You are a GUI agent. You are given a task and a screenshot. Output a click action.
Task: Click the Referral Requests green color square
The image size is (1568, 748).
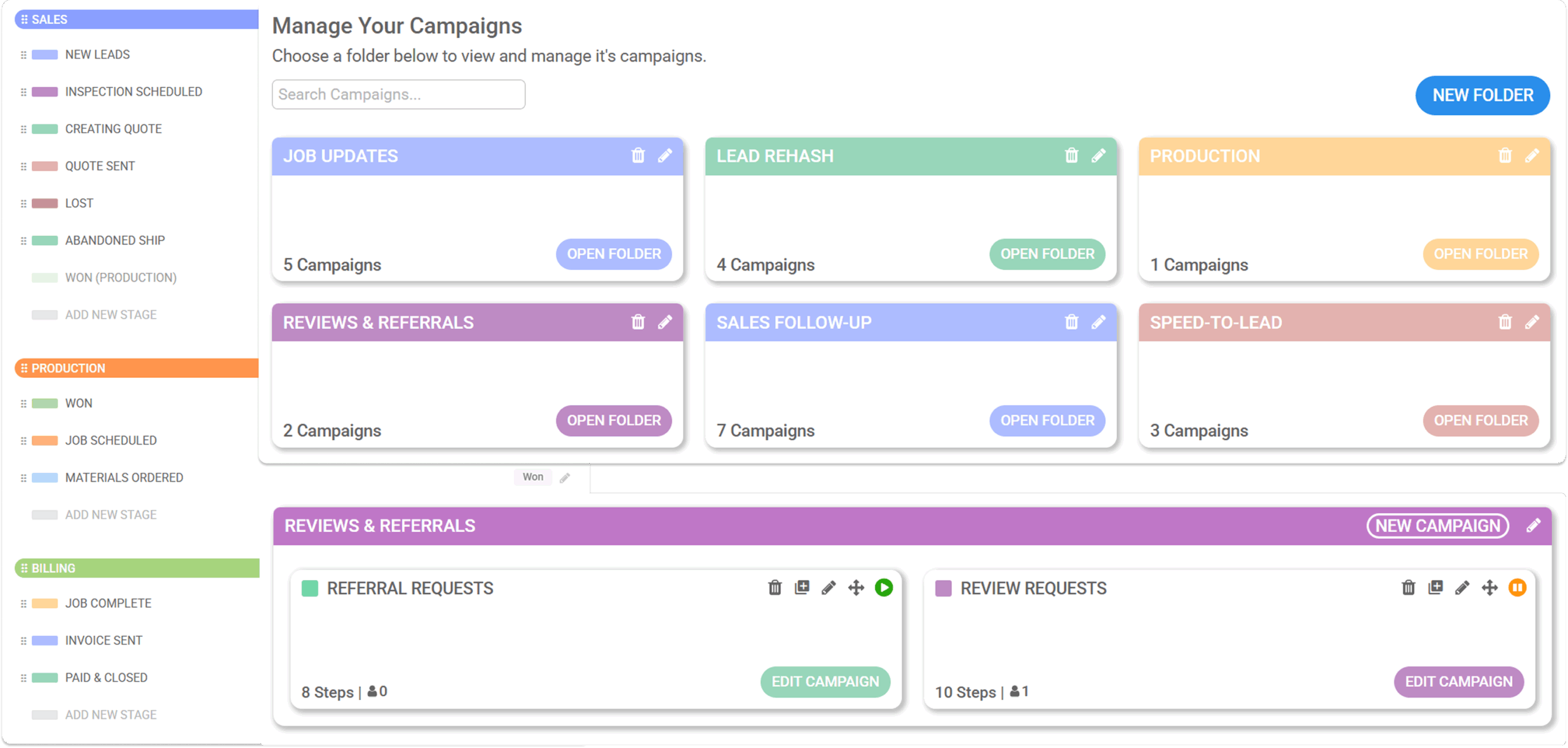(310, 589)
